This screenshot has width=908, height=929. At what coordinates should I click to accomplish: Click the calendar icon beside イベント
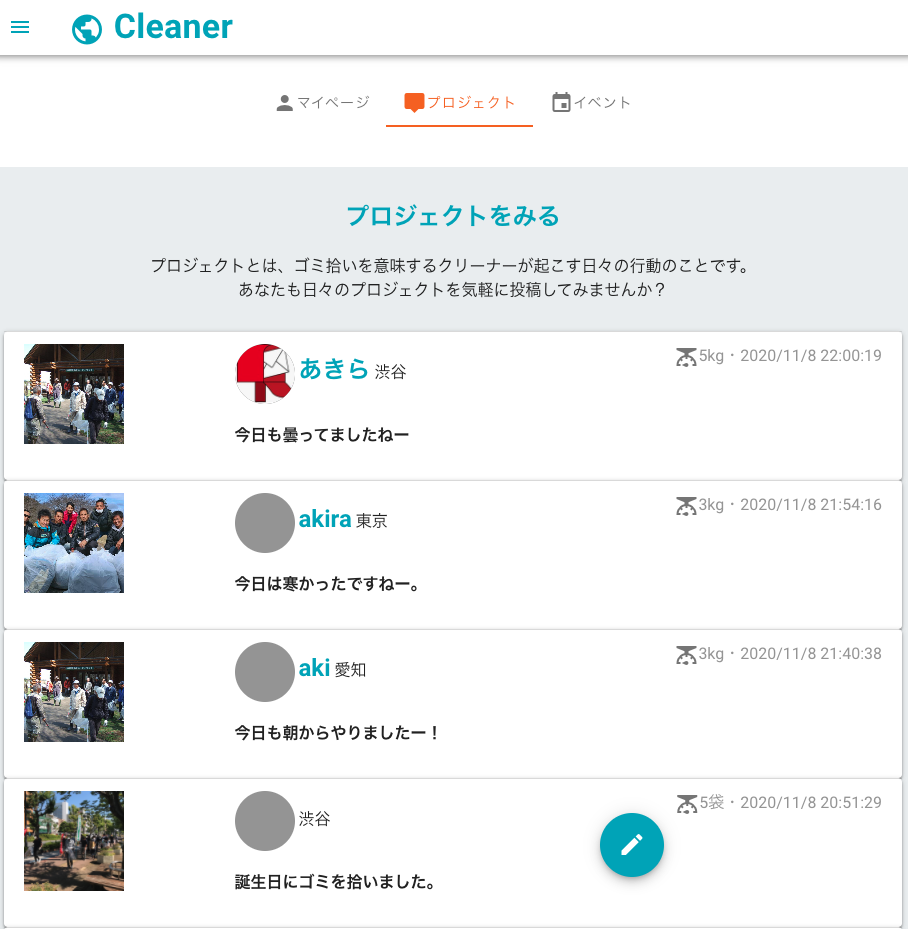(x=561, y=101)
